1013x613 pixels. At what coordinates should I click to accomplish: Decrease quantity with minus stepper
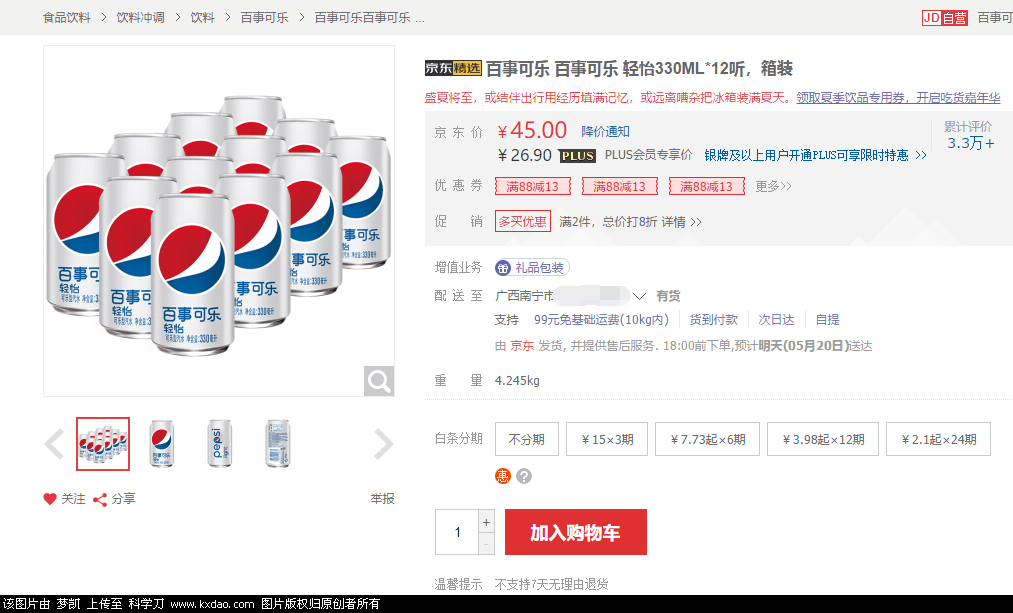486,544
